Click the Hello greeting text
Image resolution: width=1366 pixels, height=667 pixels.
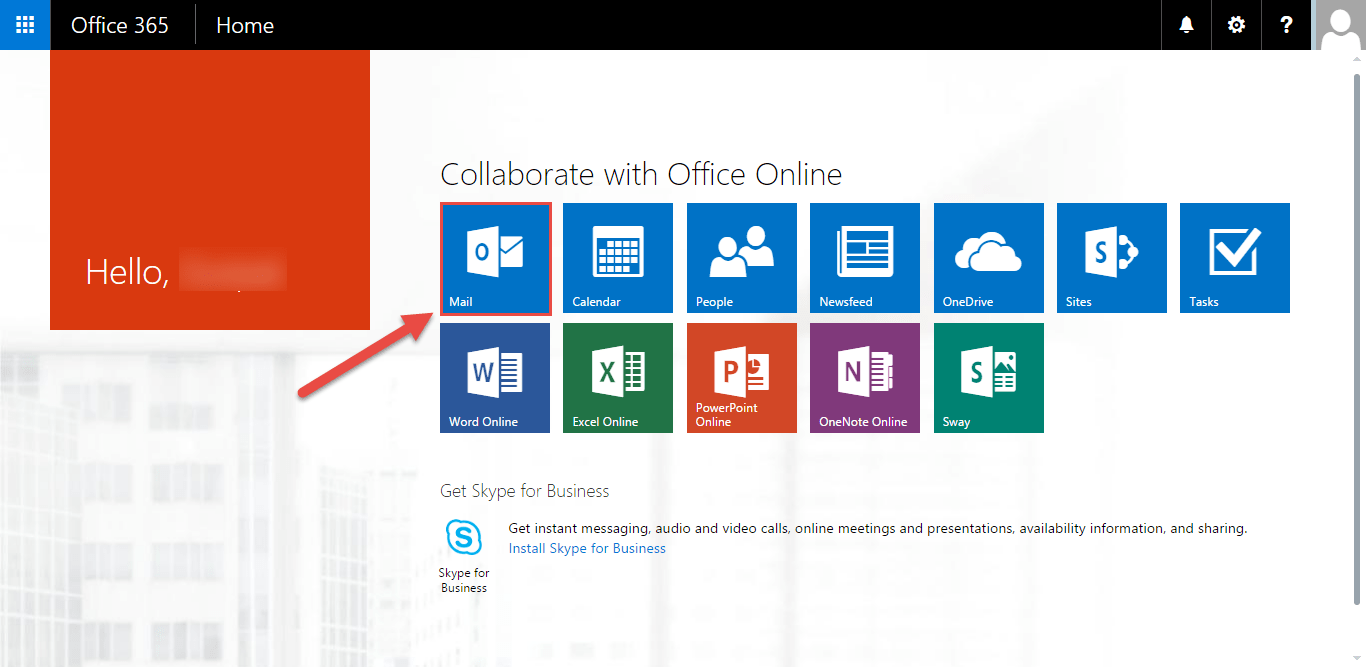(127, 272)
